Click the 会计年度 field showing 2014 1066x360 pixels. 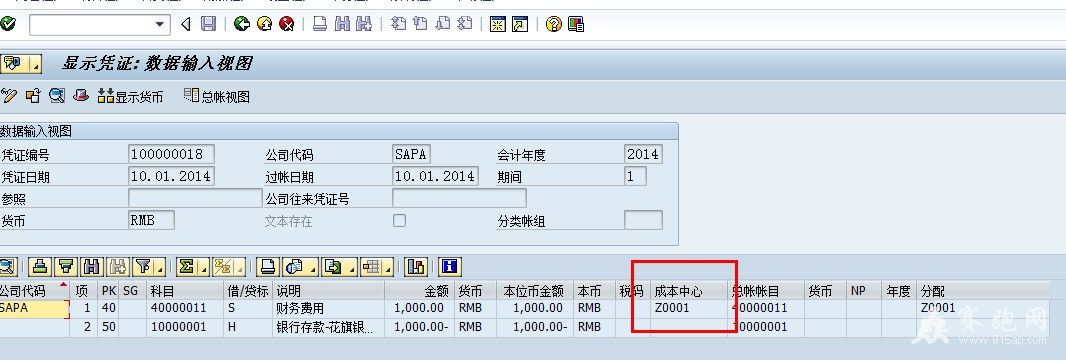coord(643,154)
